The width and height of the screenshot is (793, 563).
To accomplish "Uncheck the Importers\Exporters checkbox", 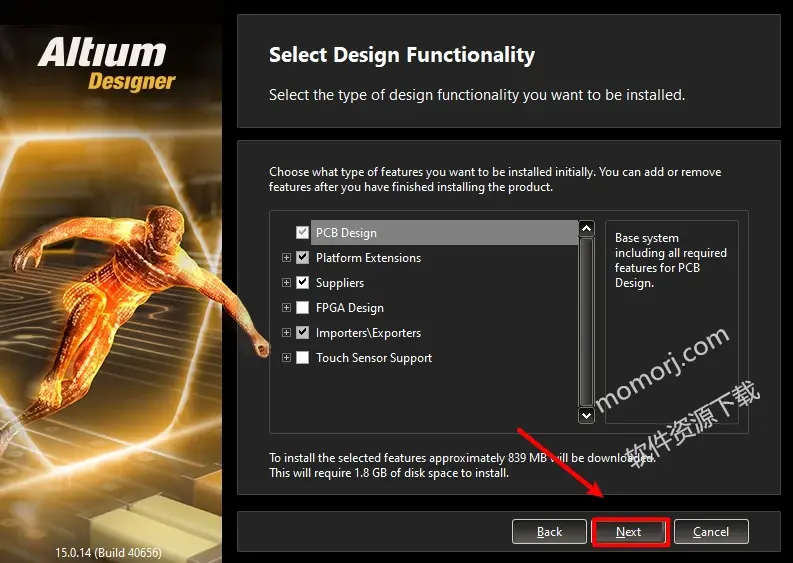I will tap(302, 332).
